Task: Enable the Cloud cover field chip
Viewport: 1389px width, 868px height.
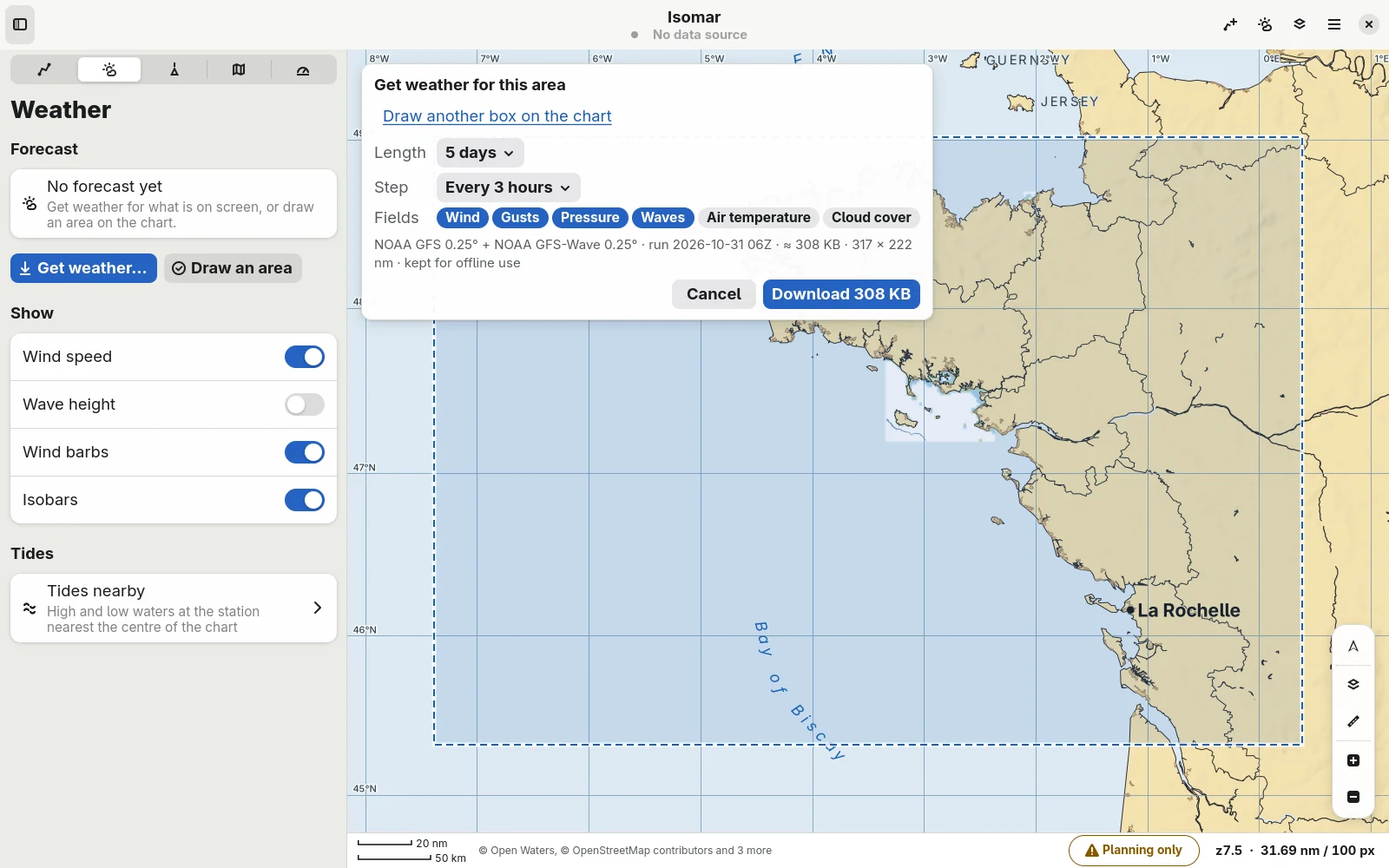Action: [x=872, y=218]
